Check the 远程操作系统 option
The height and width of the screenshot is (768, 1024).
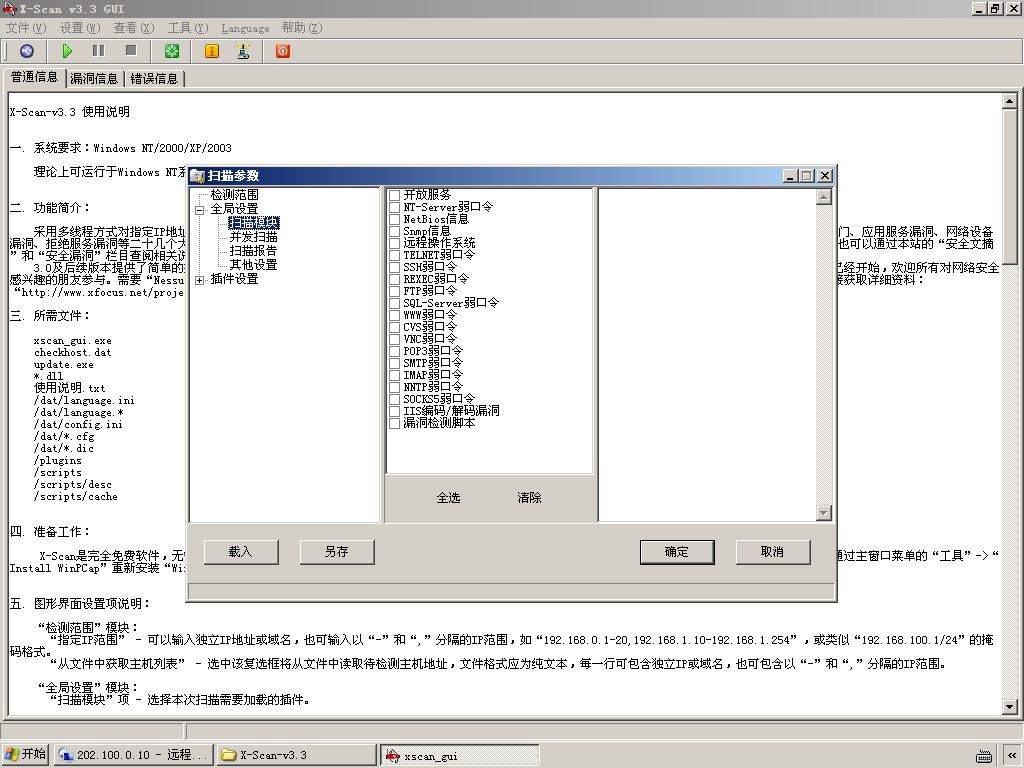394,243
